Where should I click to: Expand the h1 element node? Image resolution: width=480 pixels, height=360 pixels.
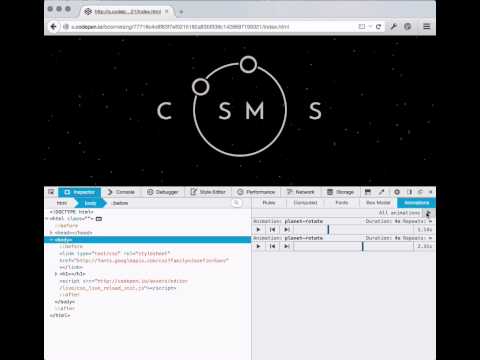56,274
